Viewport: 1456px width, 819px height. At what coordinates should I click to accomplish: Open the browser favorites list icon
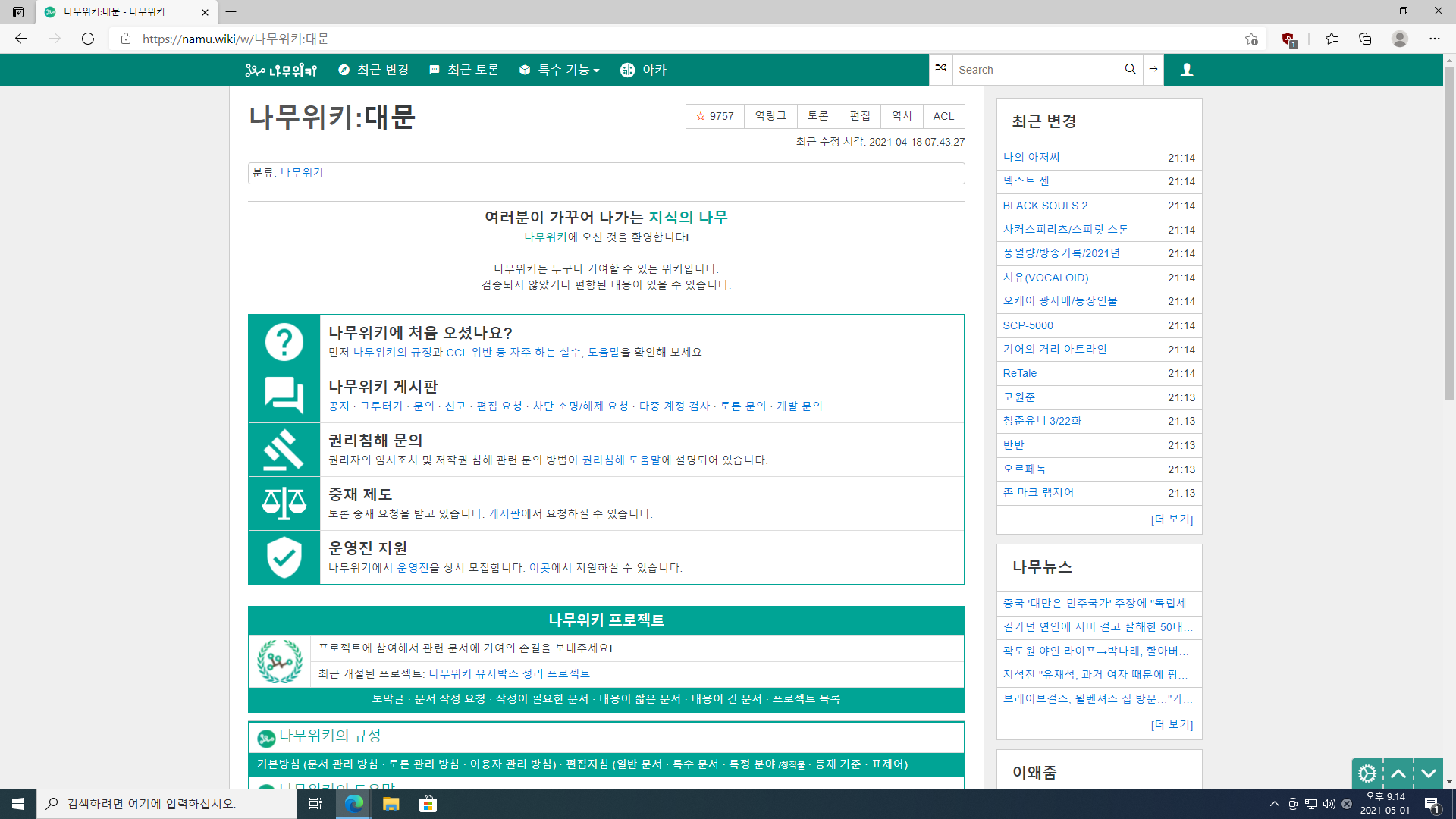click(1332, 39)
